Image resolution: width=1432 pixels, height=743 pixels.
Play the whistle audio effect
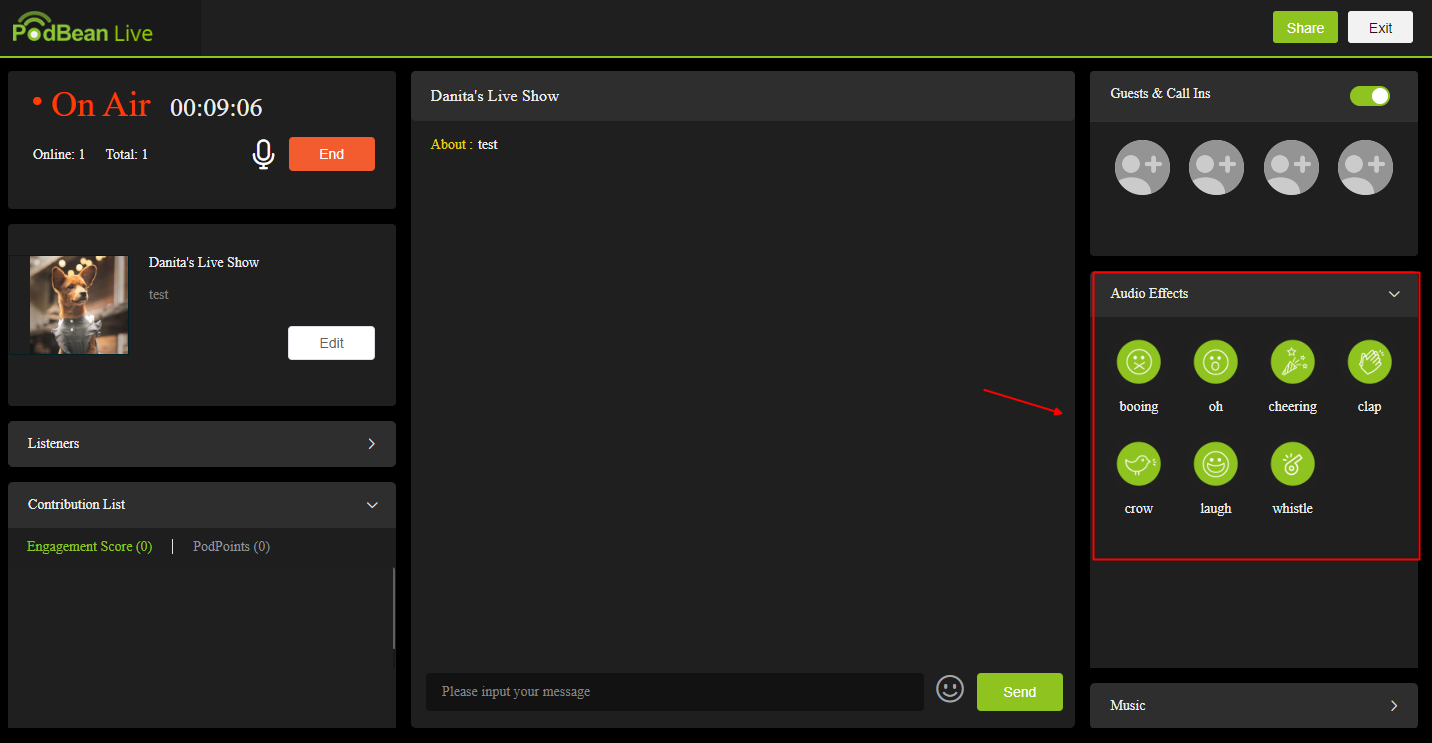click(1292, 463)
